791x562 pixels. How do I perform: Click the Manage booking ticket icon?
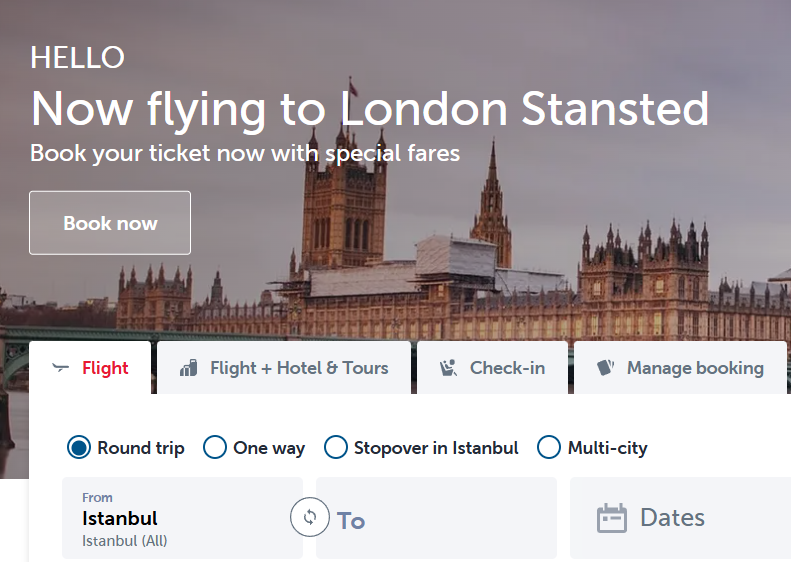tap(605, 368)
